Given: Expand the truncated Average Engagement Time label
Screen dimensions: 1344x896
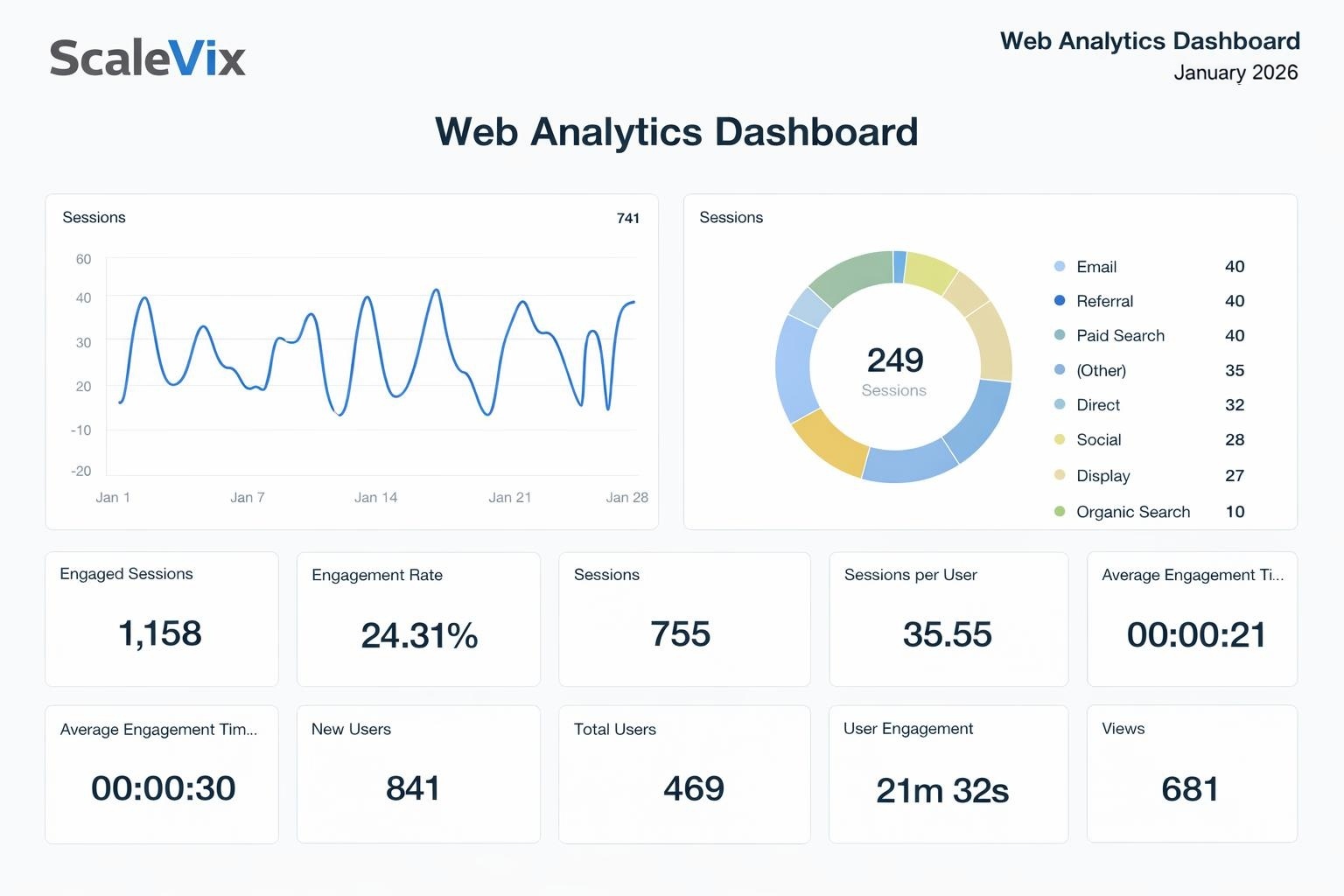Looking at the screenshot, I should [1193, 575].
